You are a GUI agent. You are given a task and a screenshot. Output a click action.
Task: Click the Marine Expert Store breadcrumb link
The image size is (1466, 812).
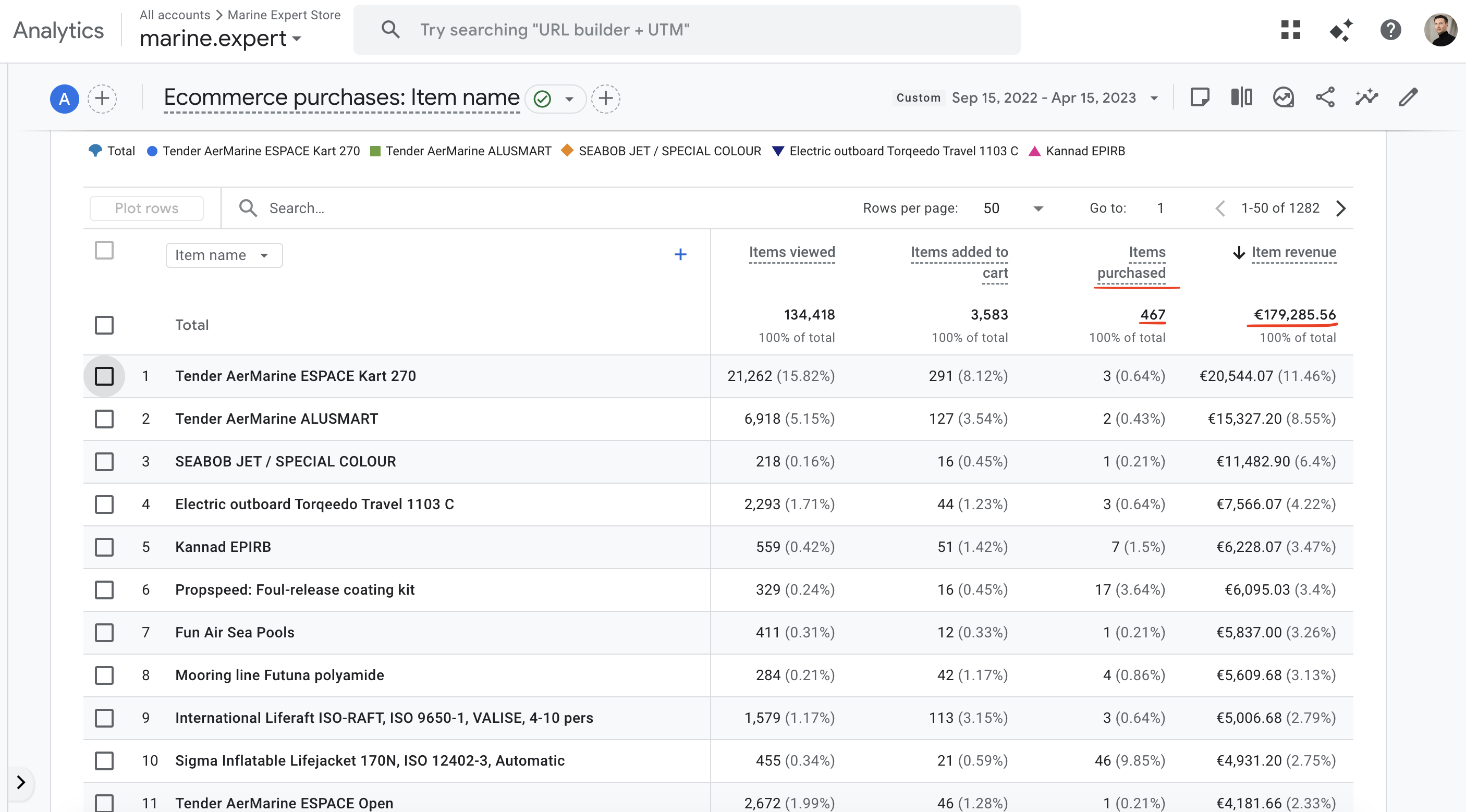[284, 15]
